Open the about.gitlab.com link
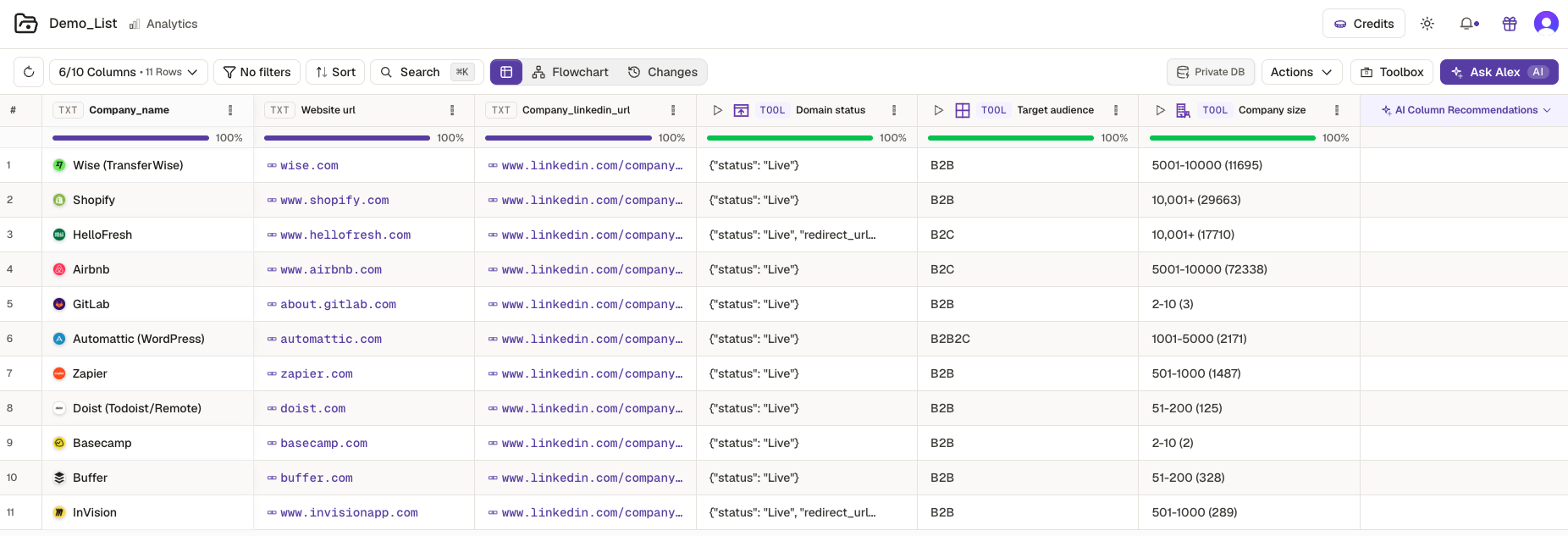The height and width of the screenshot is (536, 1568). click(338, 304)
